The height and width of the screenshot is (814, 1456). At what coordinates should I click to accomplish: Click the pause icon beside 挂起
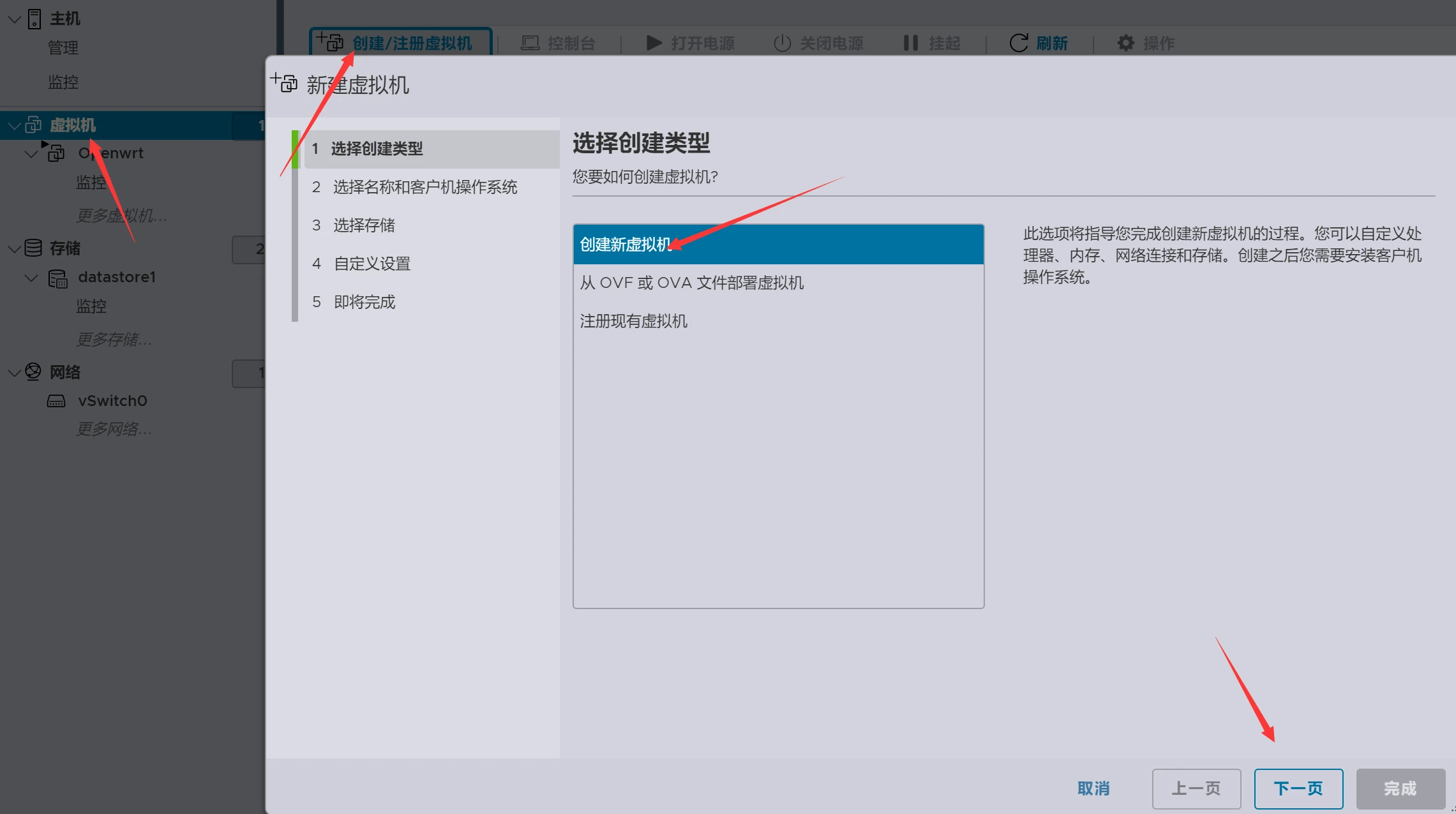(x=911, y=43)
